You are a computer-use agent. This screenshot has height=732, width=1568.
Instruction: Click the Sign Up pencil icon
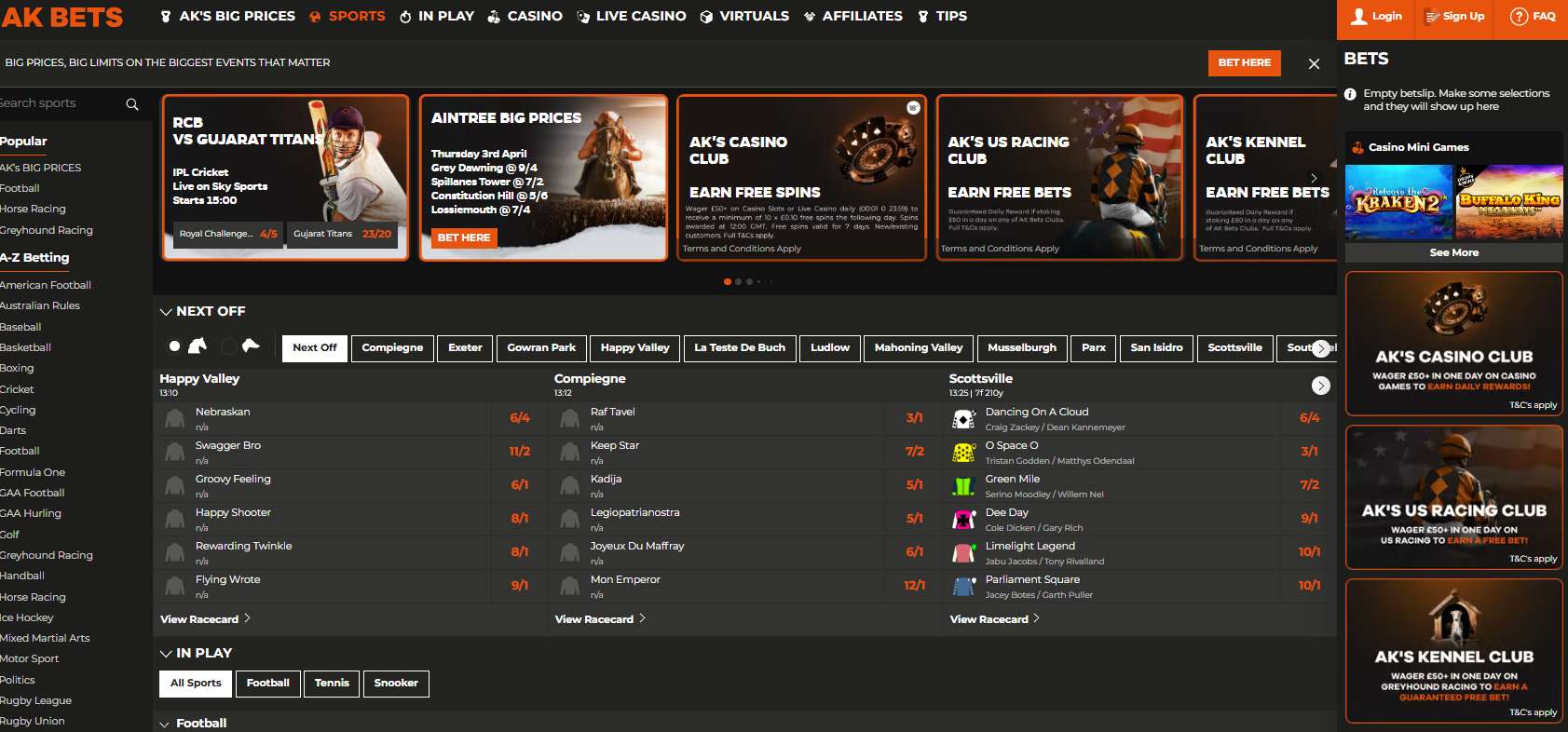[1433, 16]
